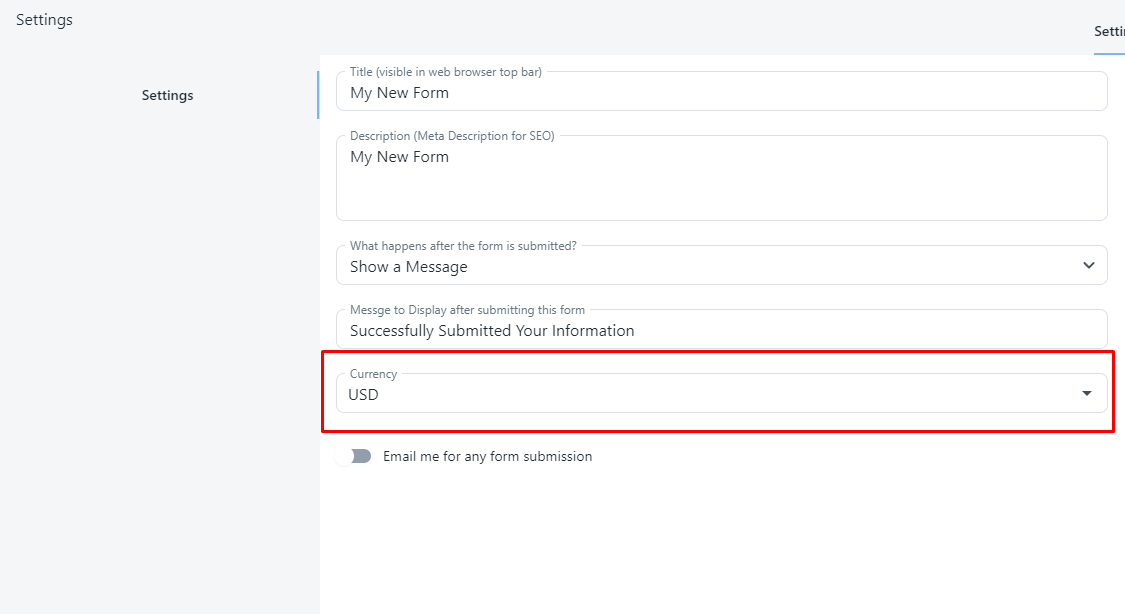1125x614 pixels.
Task: Select Settings item in the left sidebar
Action: tap(167, 95)
